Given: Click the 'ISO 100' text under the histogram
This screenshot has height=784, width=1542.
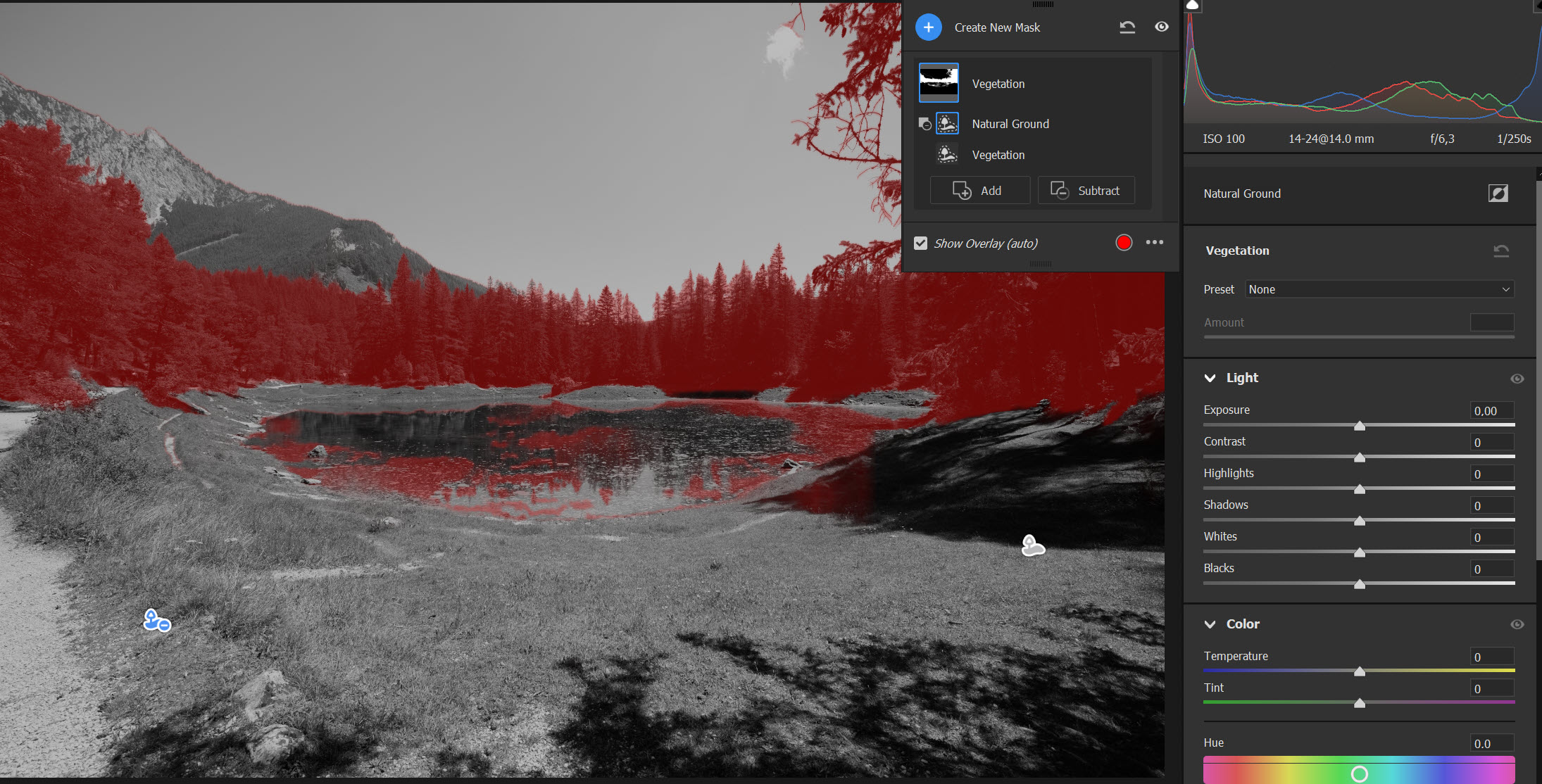Looking at the screenshot, I should (1224, 139).
